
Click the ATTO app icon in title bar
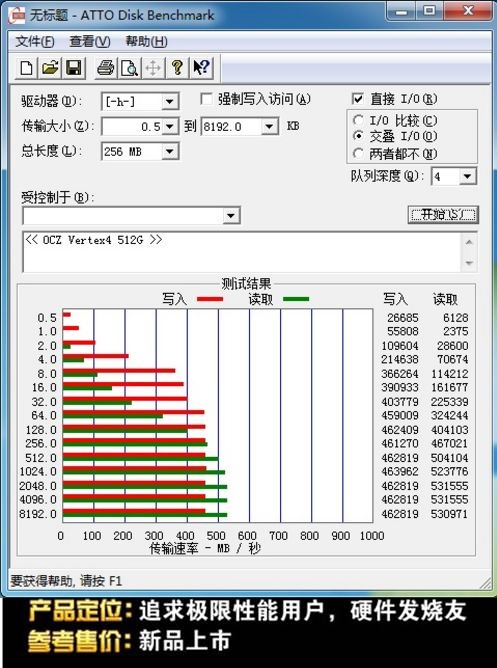click(x=17, y=16)
